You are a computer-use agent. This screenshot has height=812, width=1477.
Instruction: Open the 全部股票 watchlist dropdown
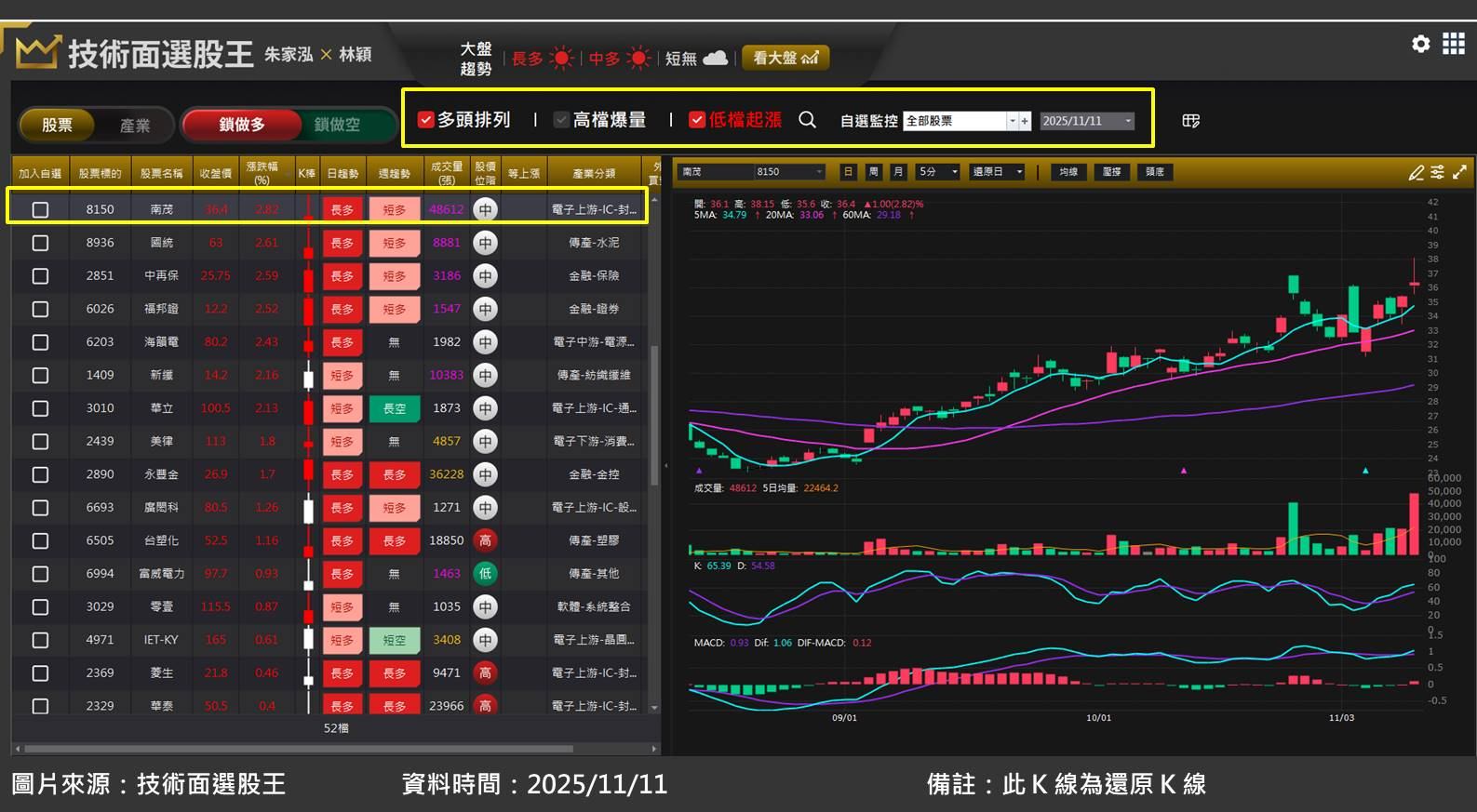1012,121
